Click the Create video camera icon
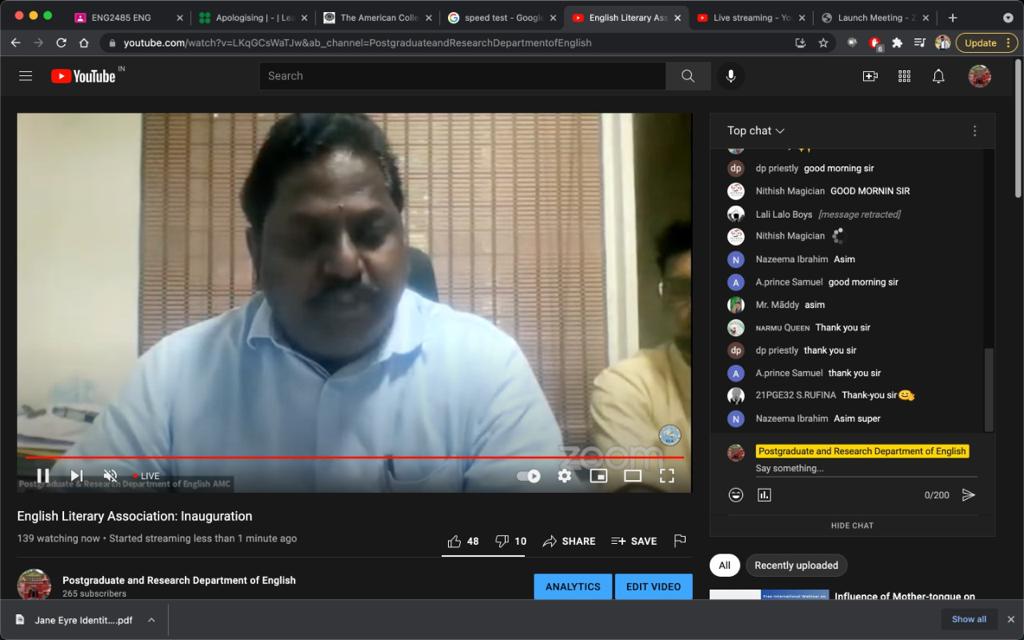The image size is (1024, 640). point(870,76)
